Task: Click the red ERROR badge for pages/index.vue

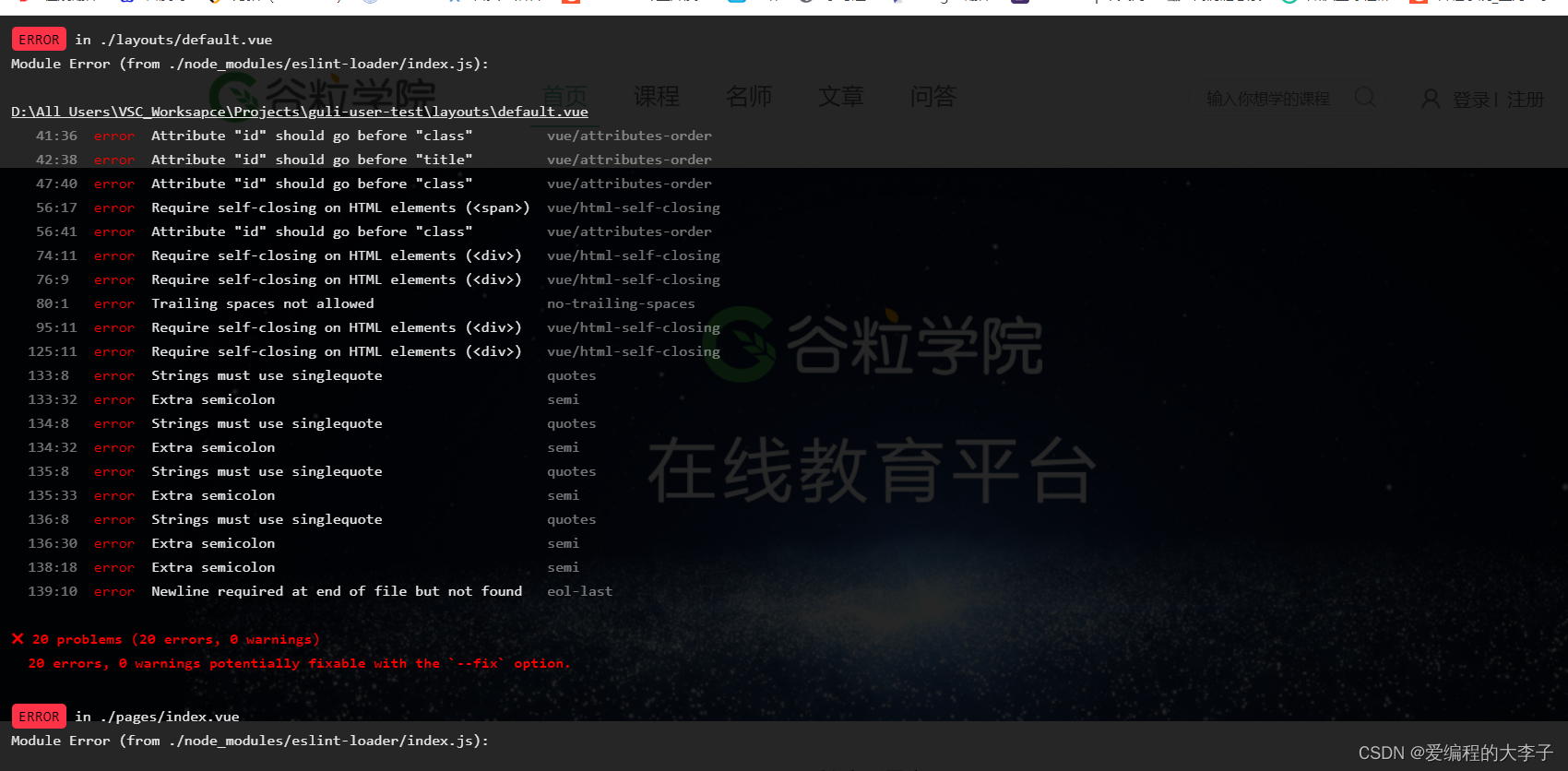Action: (39, 717)
